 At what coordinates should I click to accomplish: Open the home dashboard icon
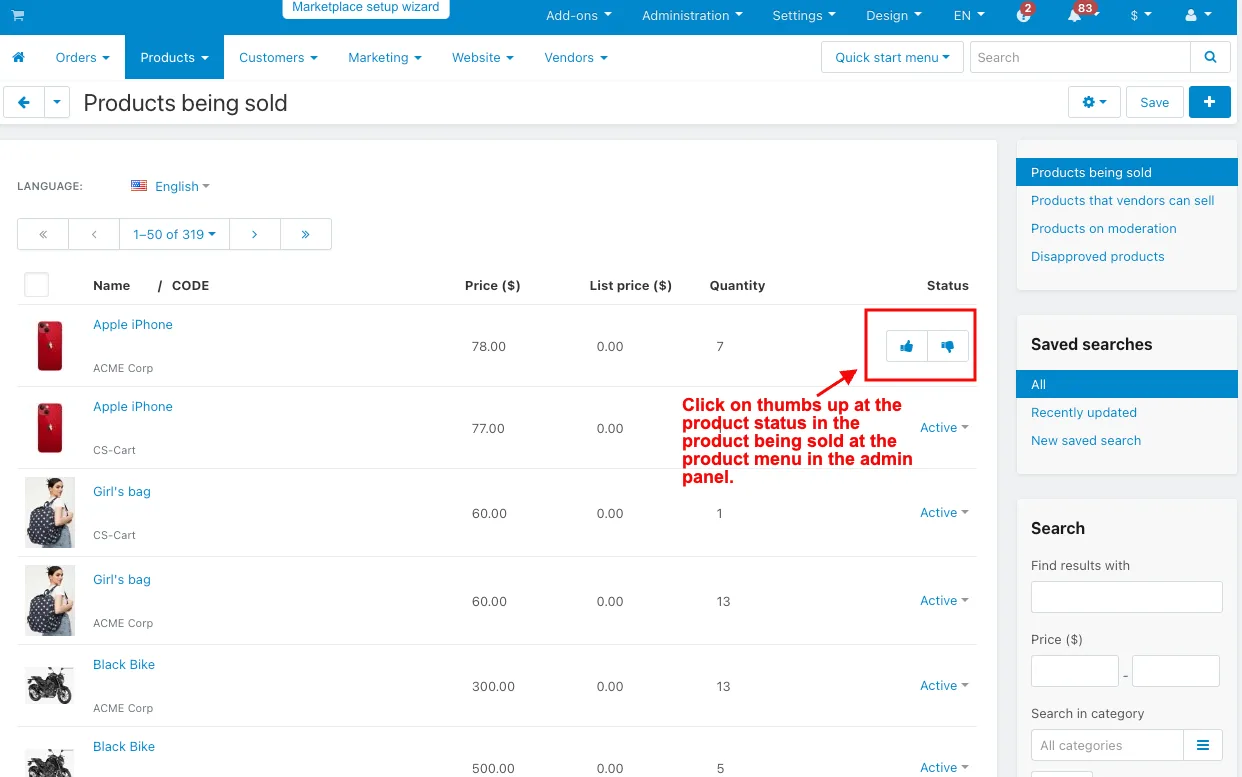pos(18,57)
